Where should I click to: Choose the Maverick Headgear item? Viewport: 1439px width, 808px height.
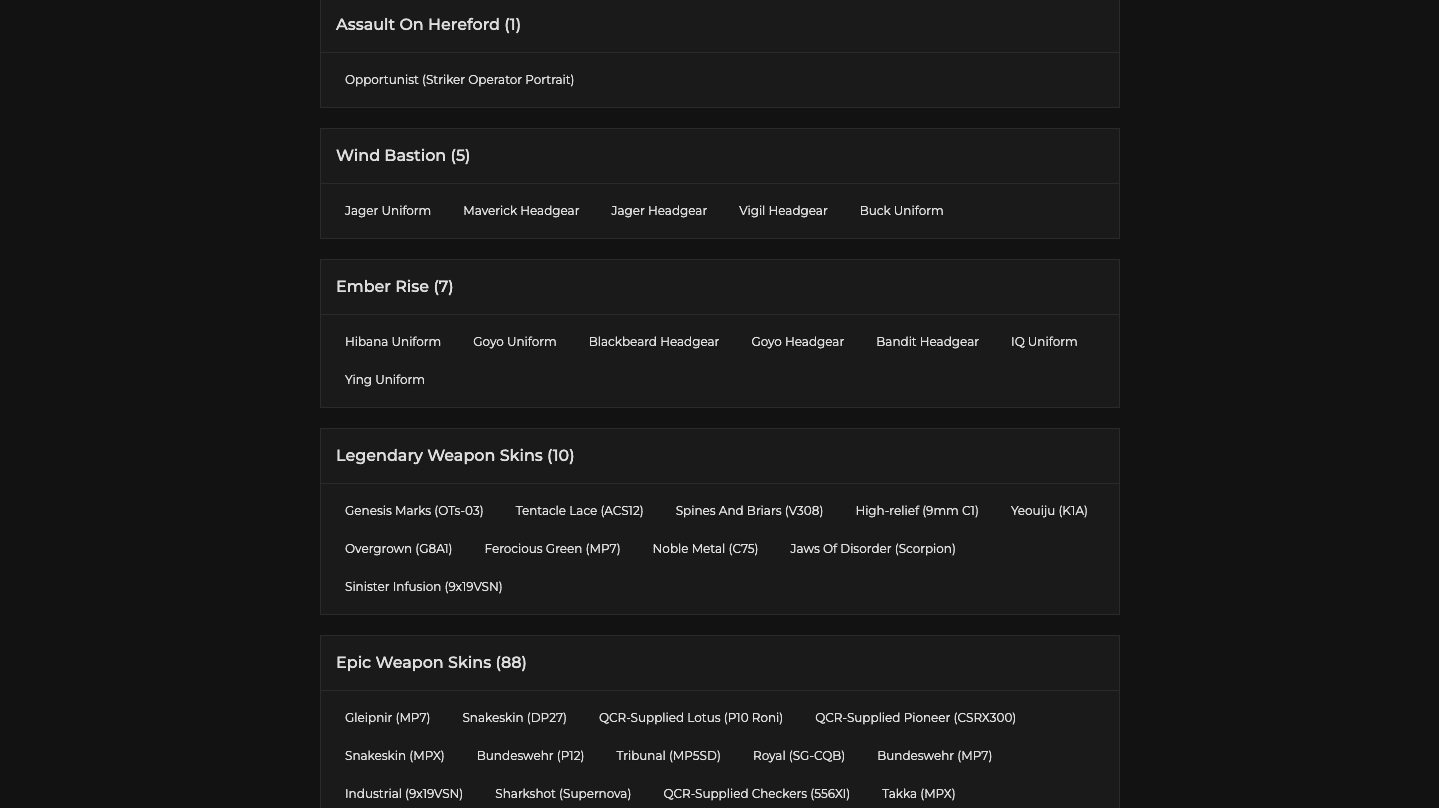tap(521, 211)
